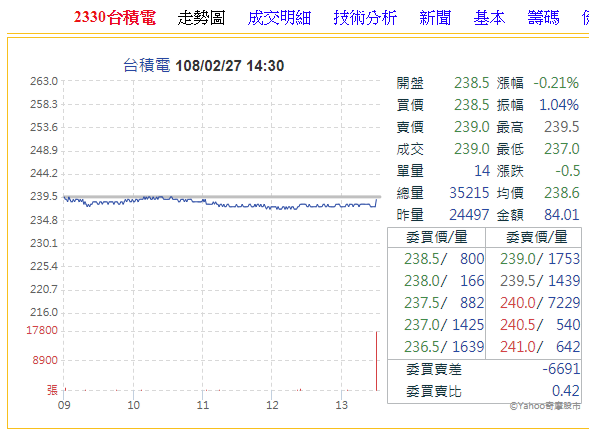Click the ask row 240.0/ 7229
Viewport: 589px width, 436px height.
click(540, 303)
